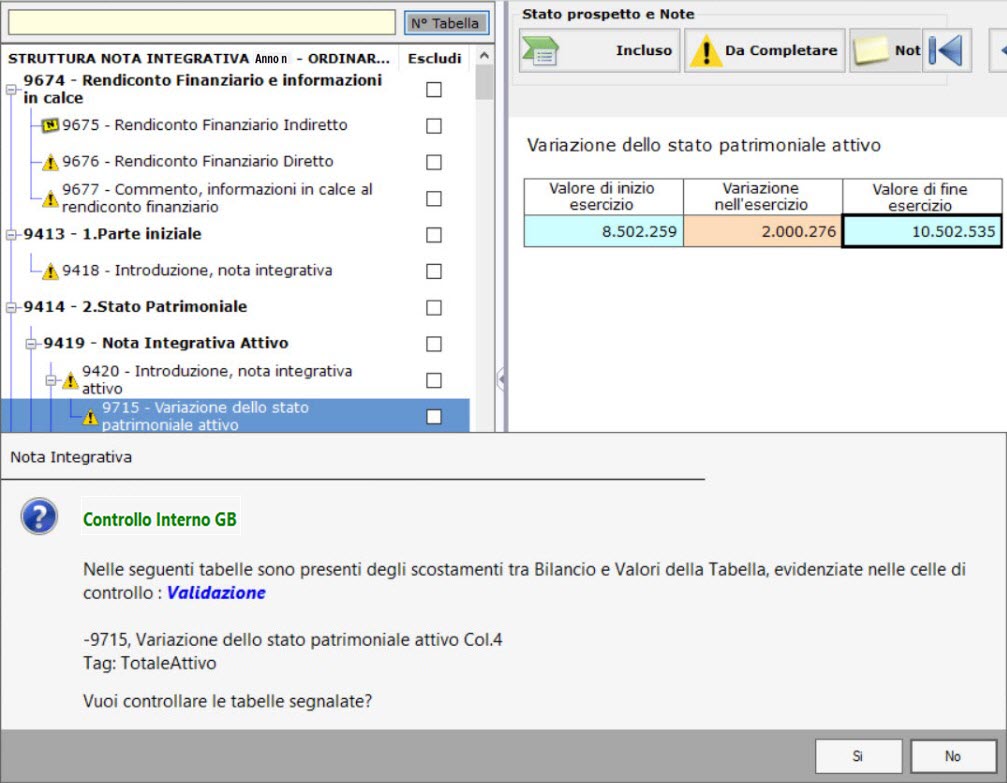Tick Escludi checkbox for 9676 Rendiconto Diretto
1007x783 pixels.
pyautogui.click(x=434, y=162)
